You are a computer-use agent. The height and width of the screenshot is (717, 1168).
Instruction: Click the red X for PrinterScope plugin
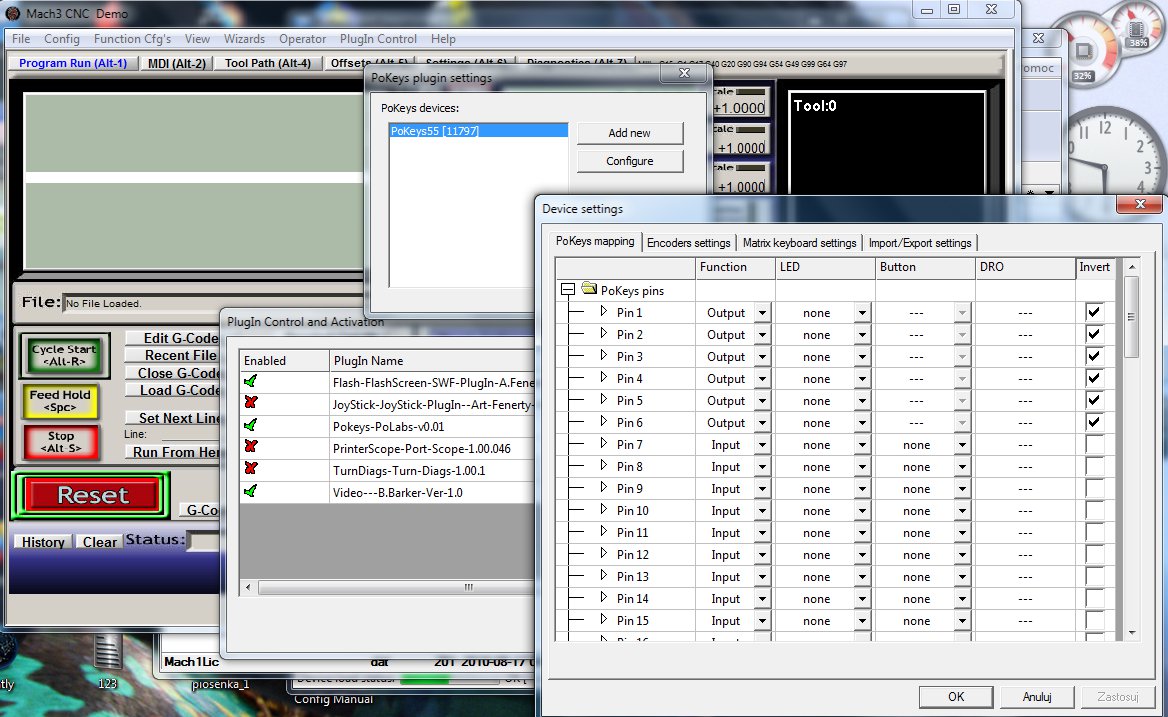(250, 447)
